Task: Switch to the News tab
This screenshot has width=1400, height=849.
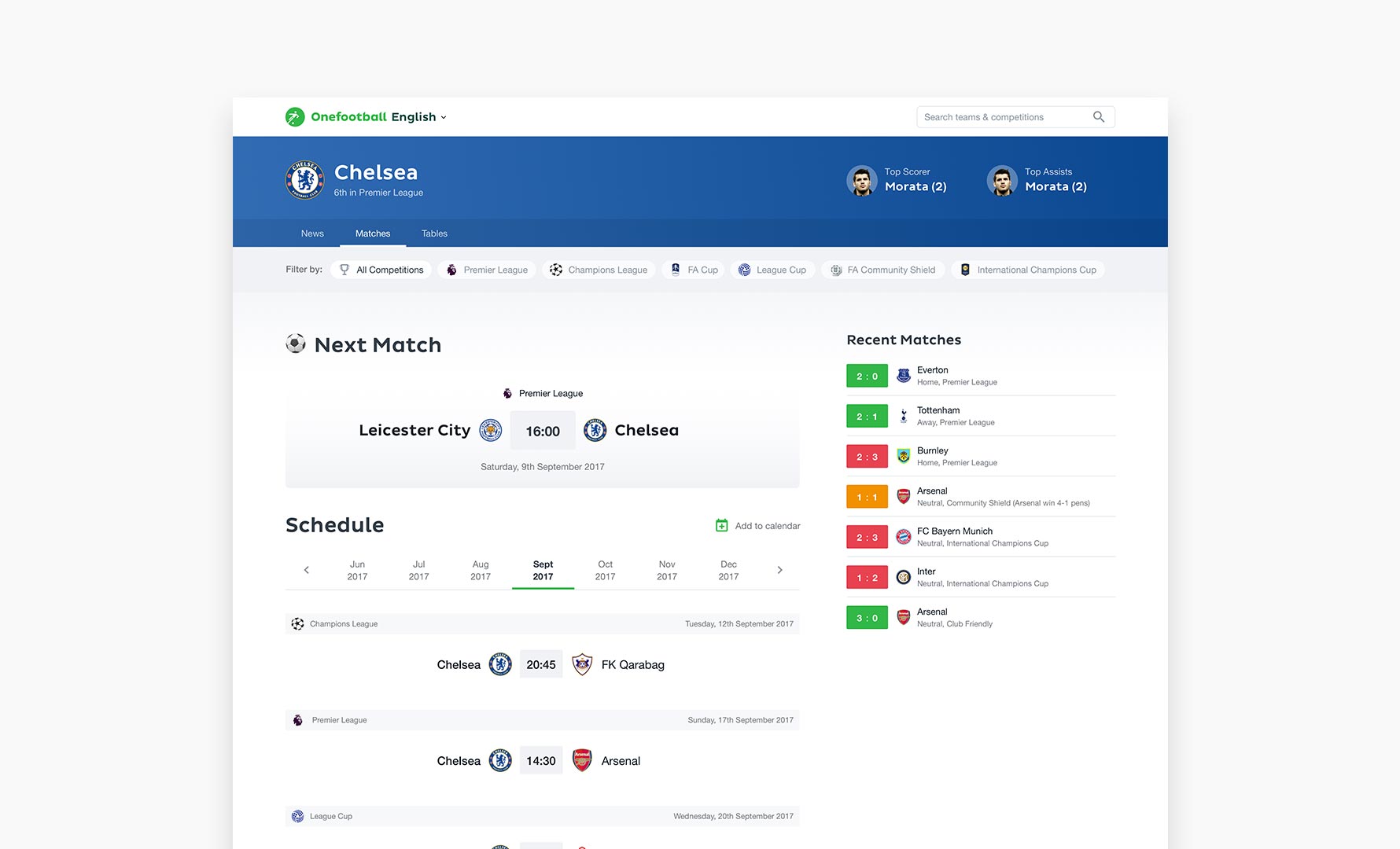Action: (x=312, y=233)
